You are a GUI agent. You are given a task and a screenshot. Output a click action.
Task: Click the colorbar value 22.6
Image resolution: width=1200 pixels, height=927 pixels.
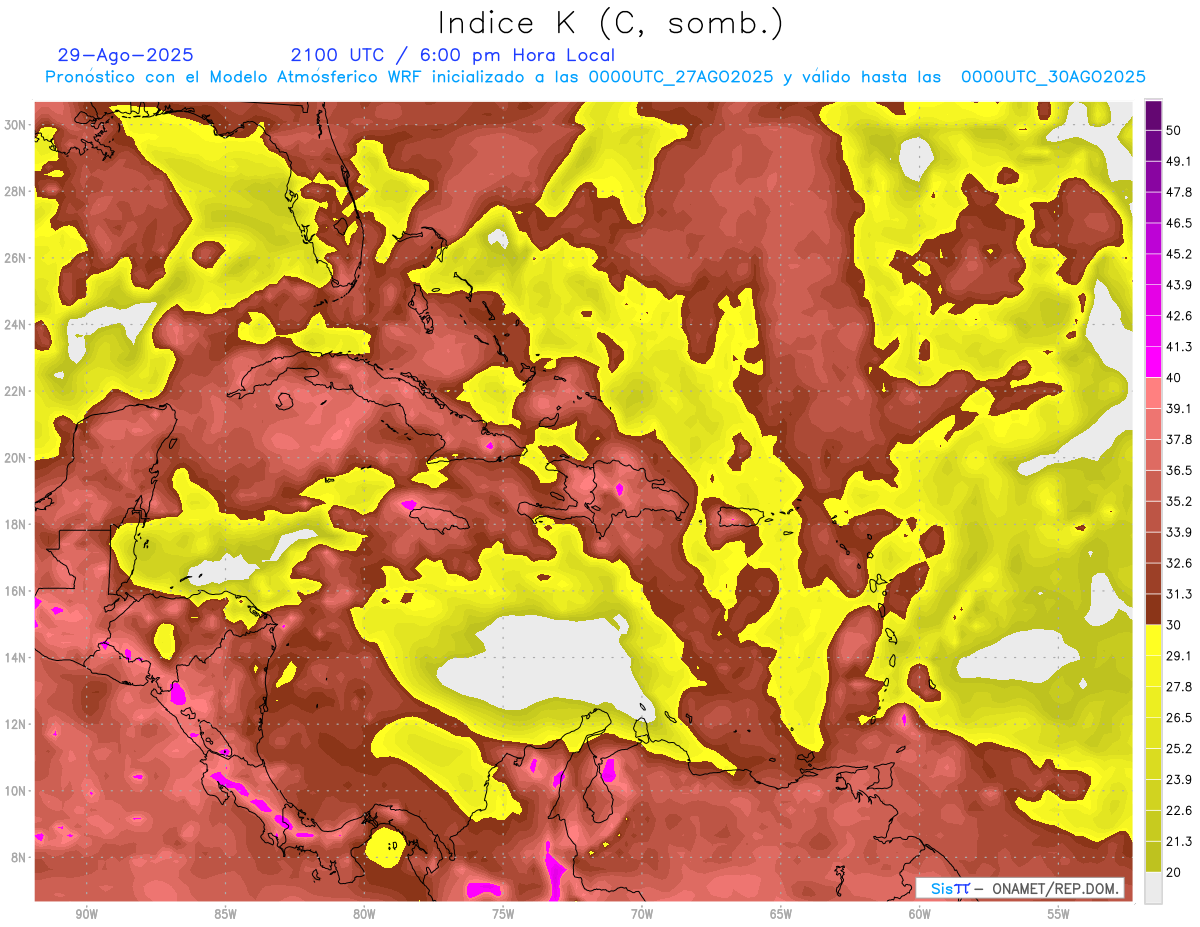(1179, 810)
